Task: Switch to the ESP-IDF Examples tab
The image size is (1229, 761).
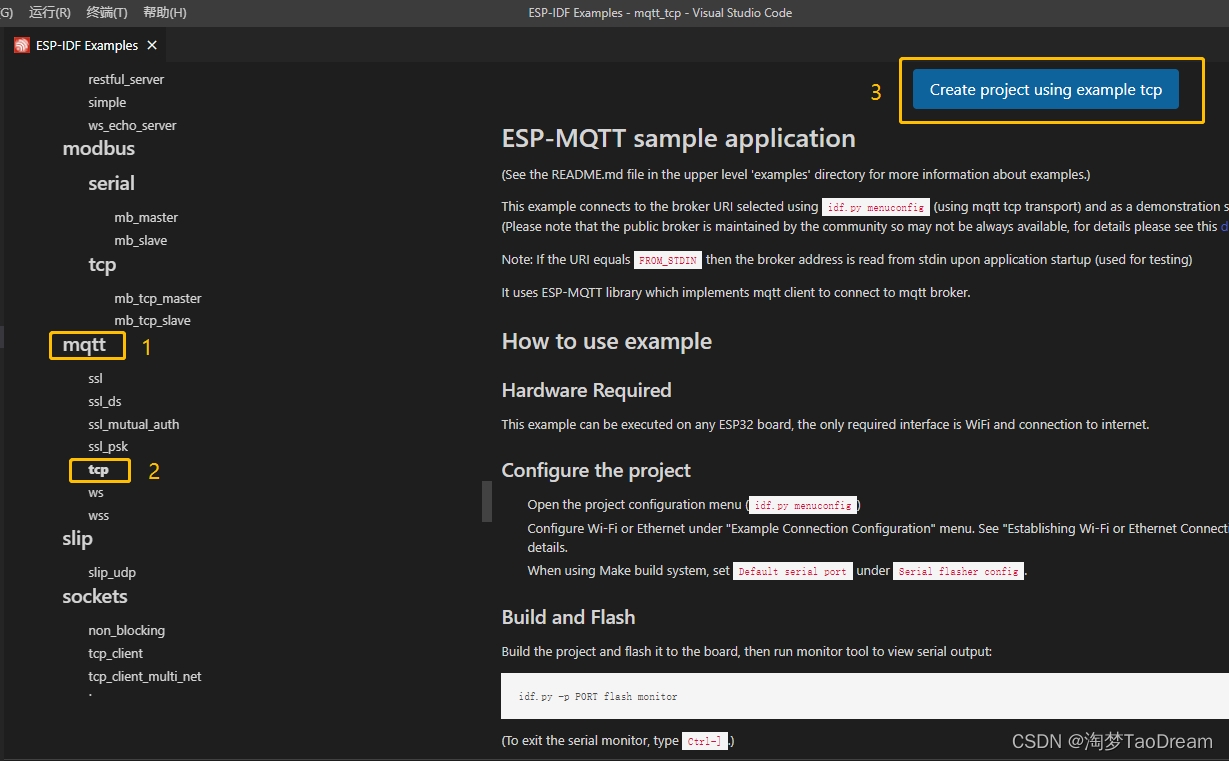Action: point(86,46)
